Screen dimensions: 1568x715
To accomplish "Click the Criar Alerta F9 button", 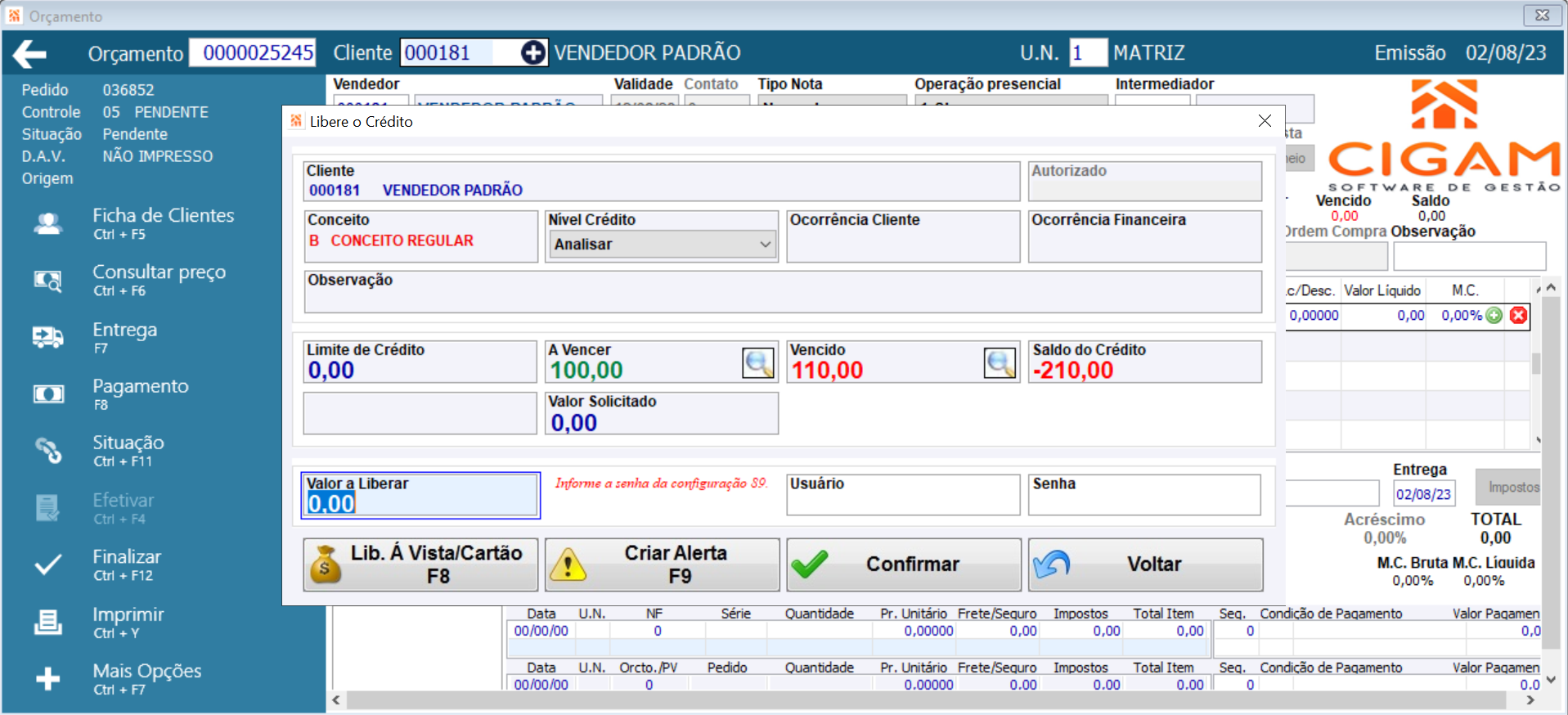I will click(662, 564).
